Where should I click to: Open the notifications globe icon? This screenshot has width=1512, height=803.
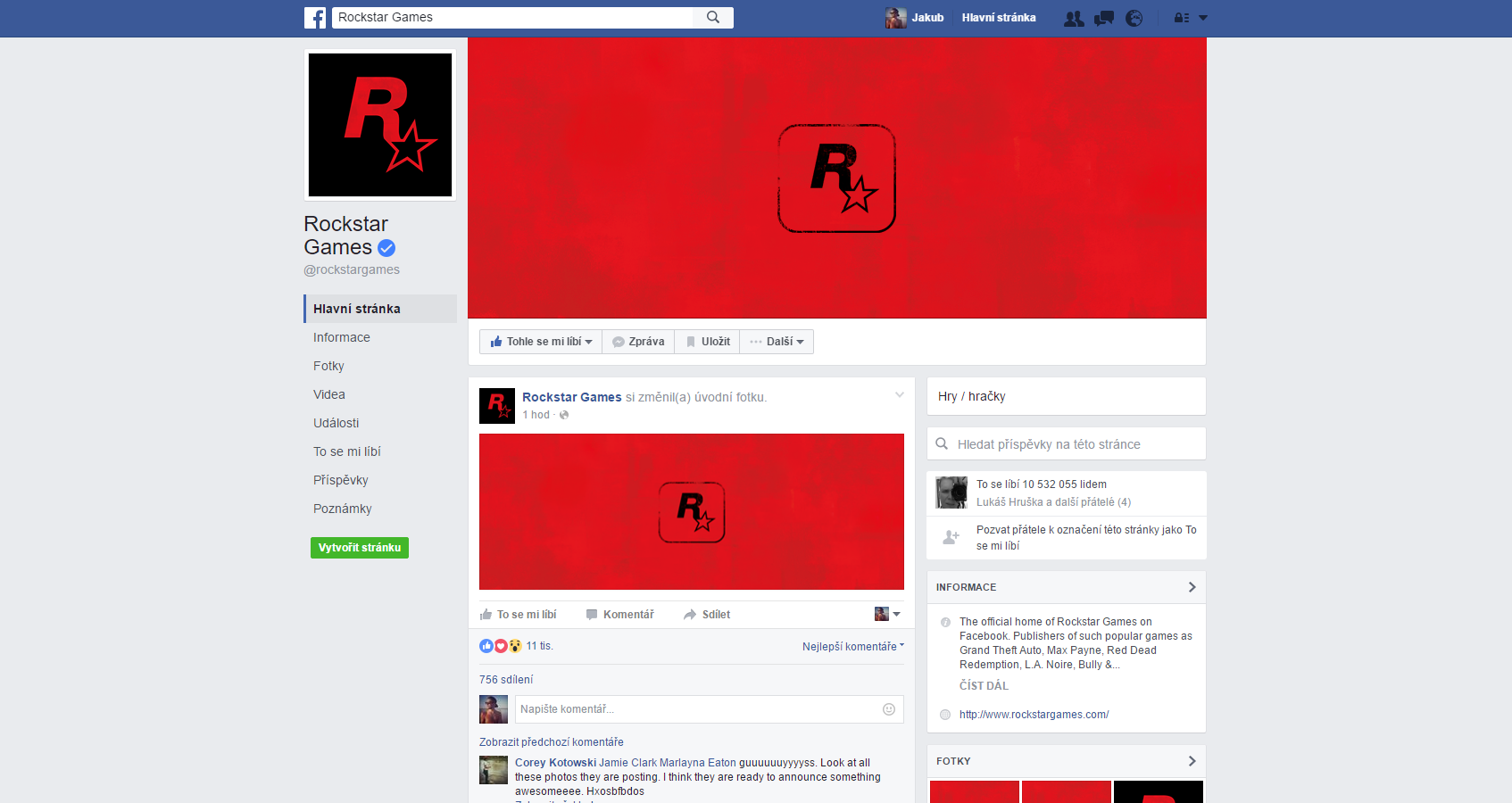1134,17
